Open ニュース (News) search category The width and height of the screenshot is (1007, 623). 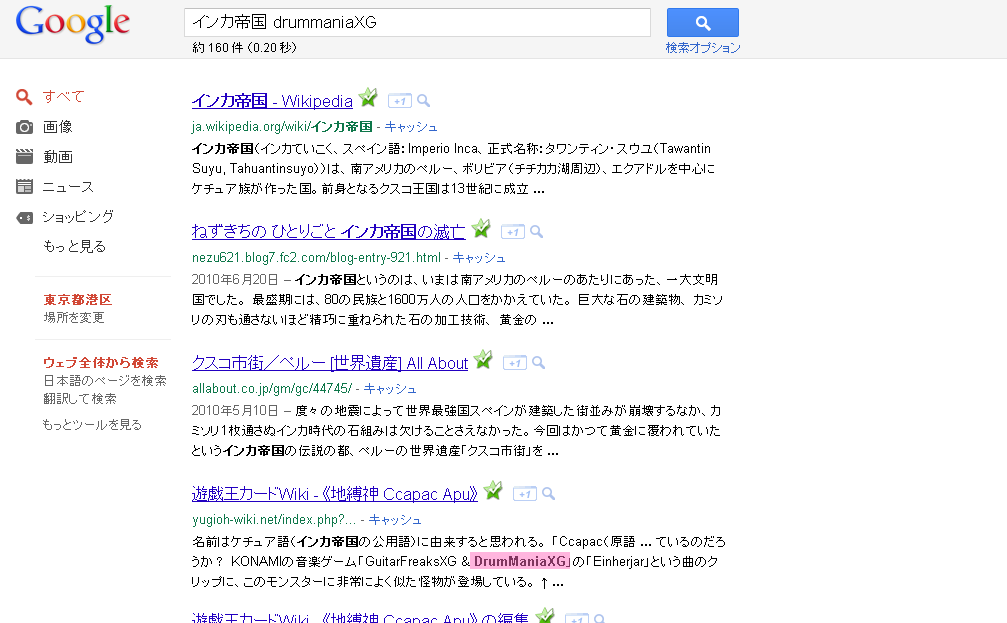pyautogui.click(x=67, y=187)
